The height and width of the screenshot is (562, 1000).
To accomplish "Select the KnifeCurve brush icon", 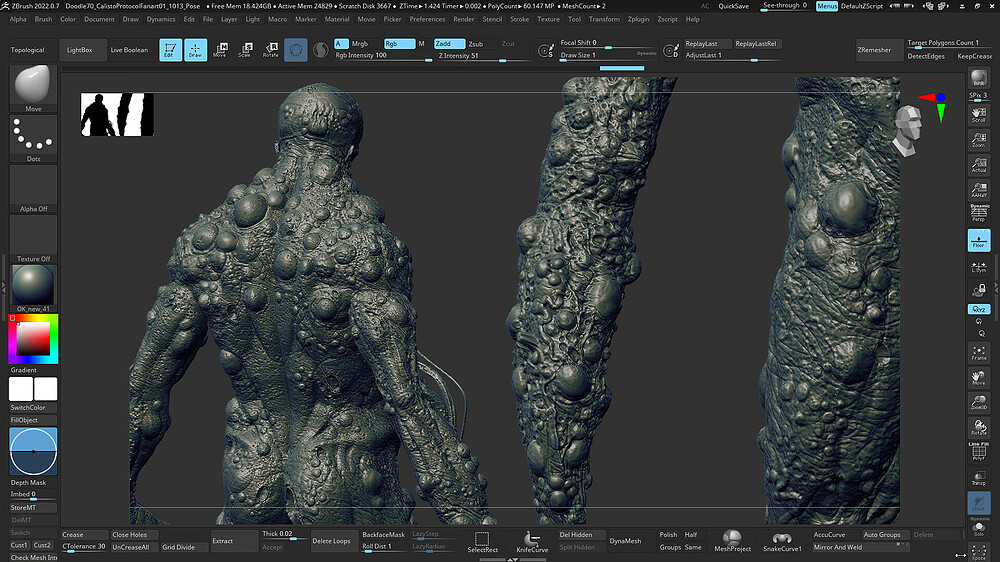I will (532, 541).
